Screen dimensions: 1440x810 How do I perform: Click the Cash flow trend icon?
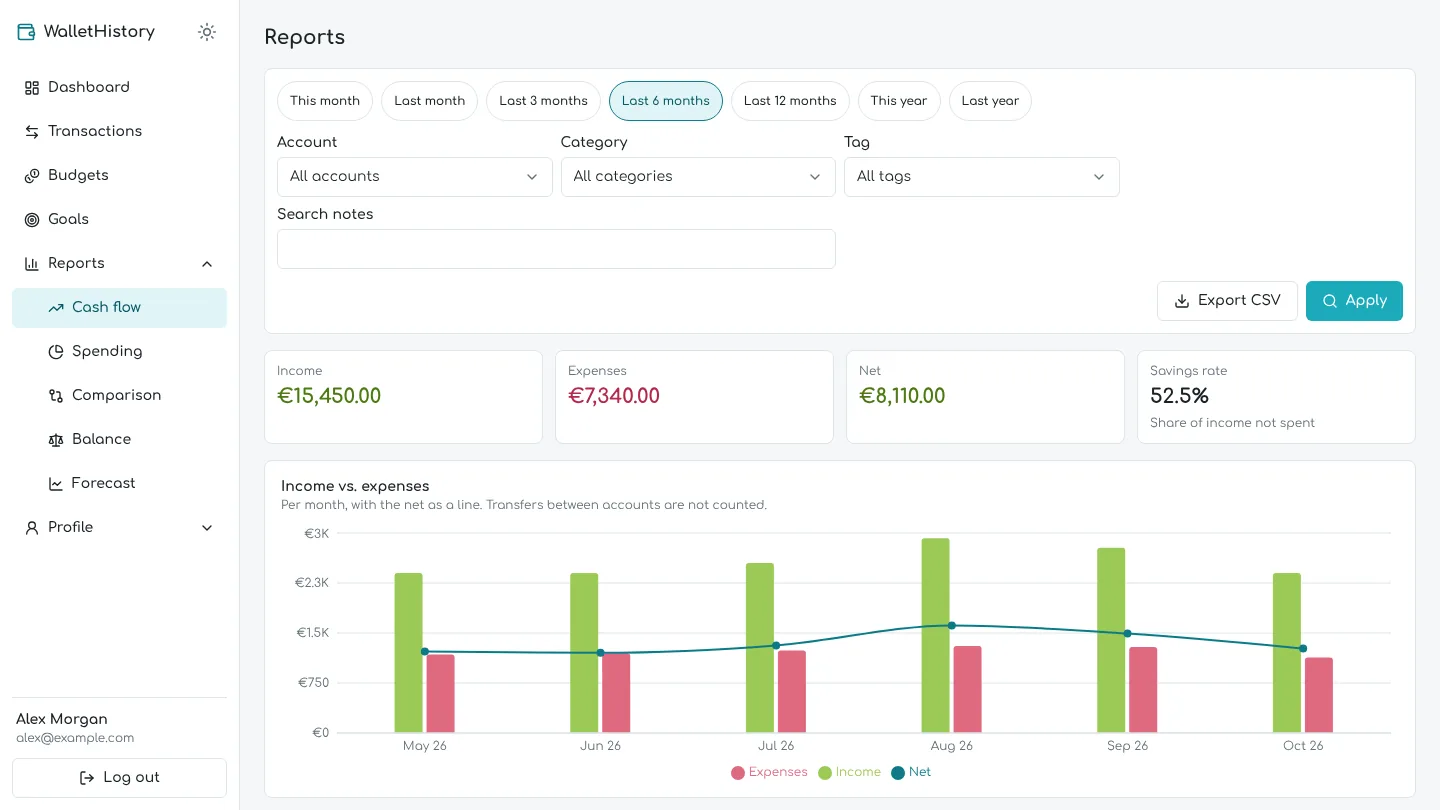click(x=56, y=308)
